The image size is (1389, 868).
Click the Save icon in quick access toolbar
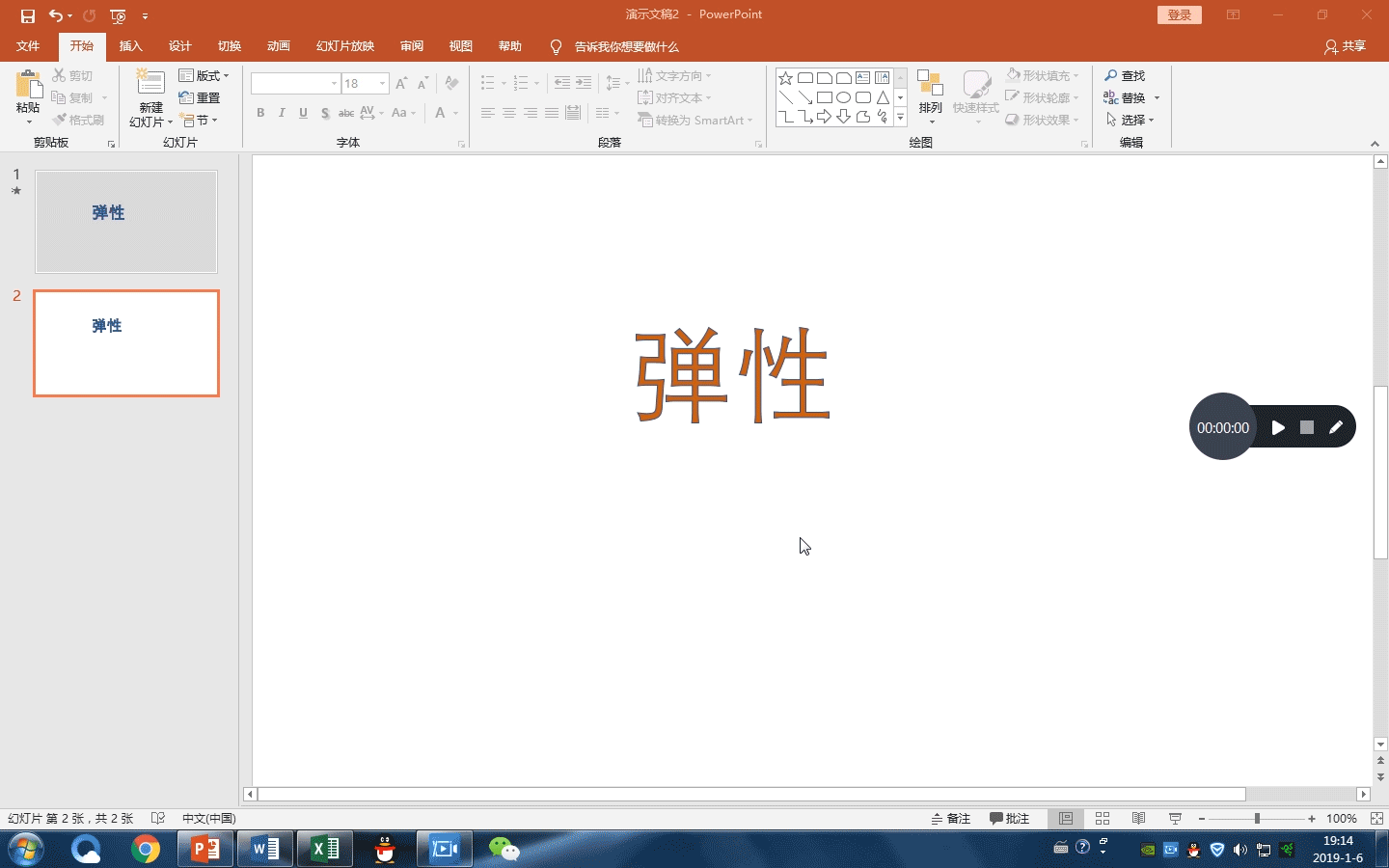(x=28, y=15)
